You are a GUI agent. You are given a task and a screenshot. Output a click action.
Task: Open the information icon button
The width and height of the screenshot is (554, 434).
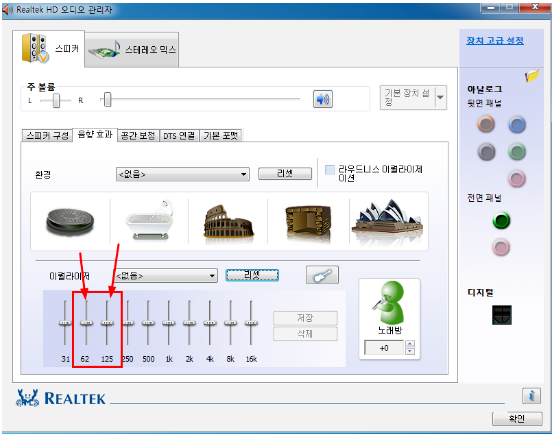click(x=531, y=395)
